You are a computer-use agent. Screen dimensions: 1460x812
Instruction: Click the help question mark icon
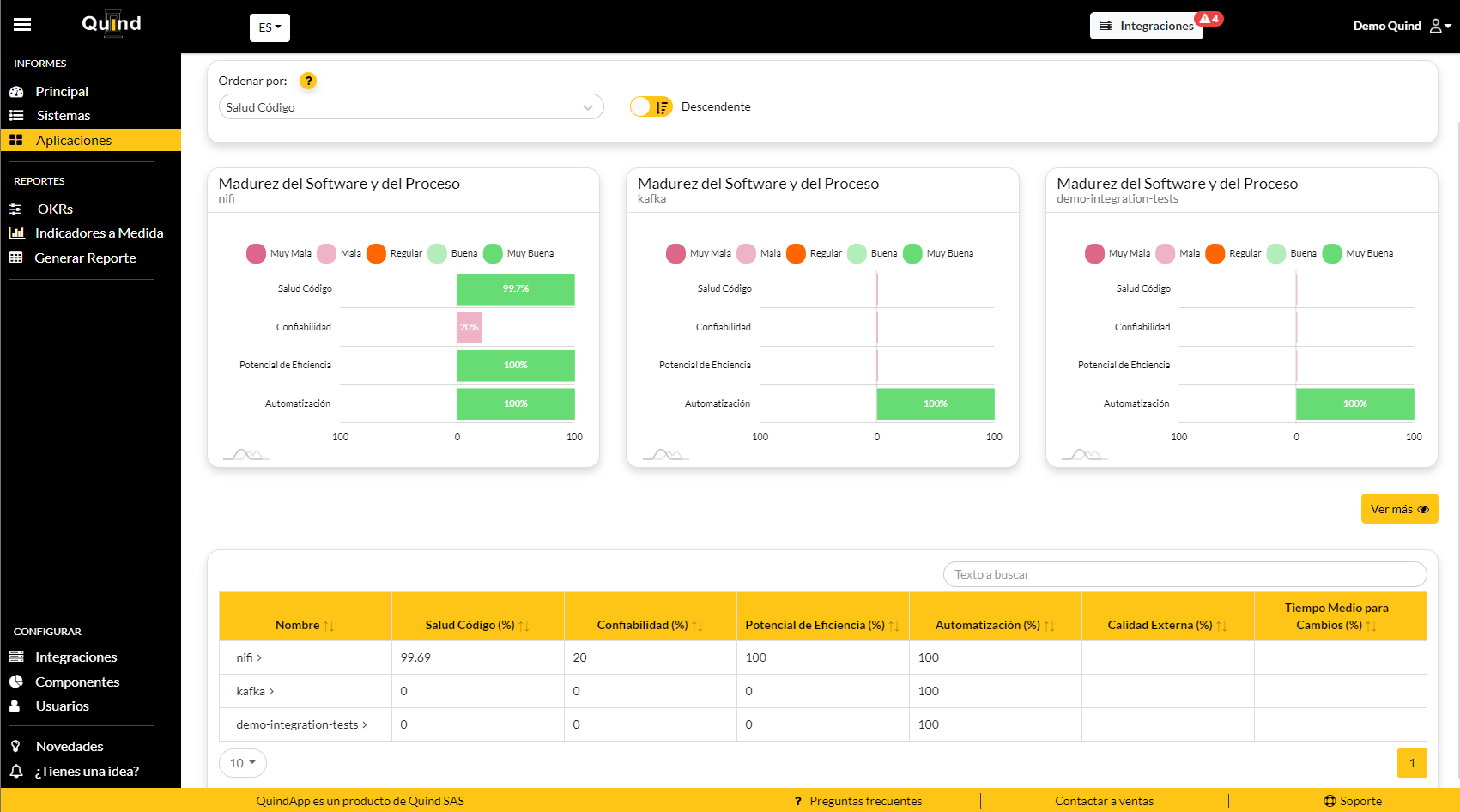tap(308, 81)
